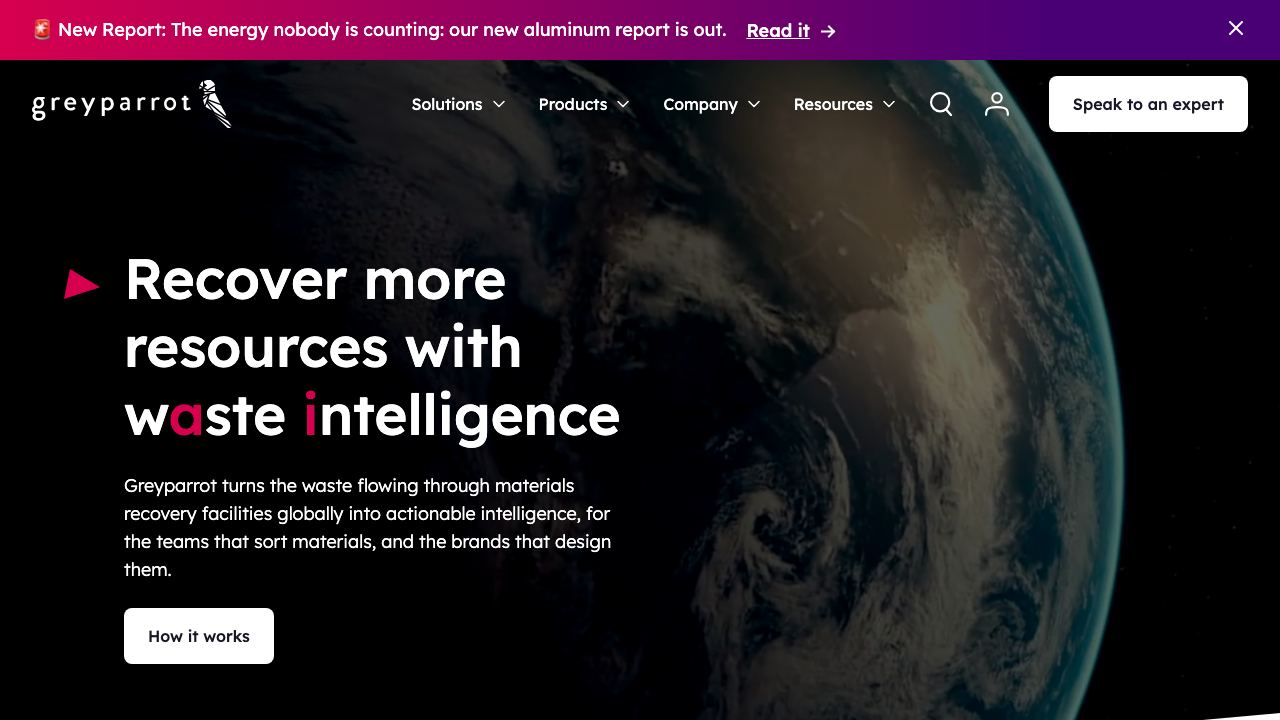Click the red siren emoji in banner
The image size is (1280, 720).
[42, 30]
